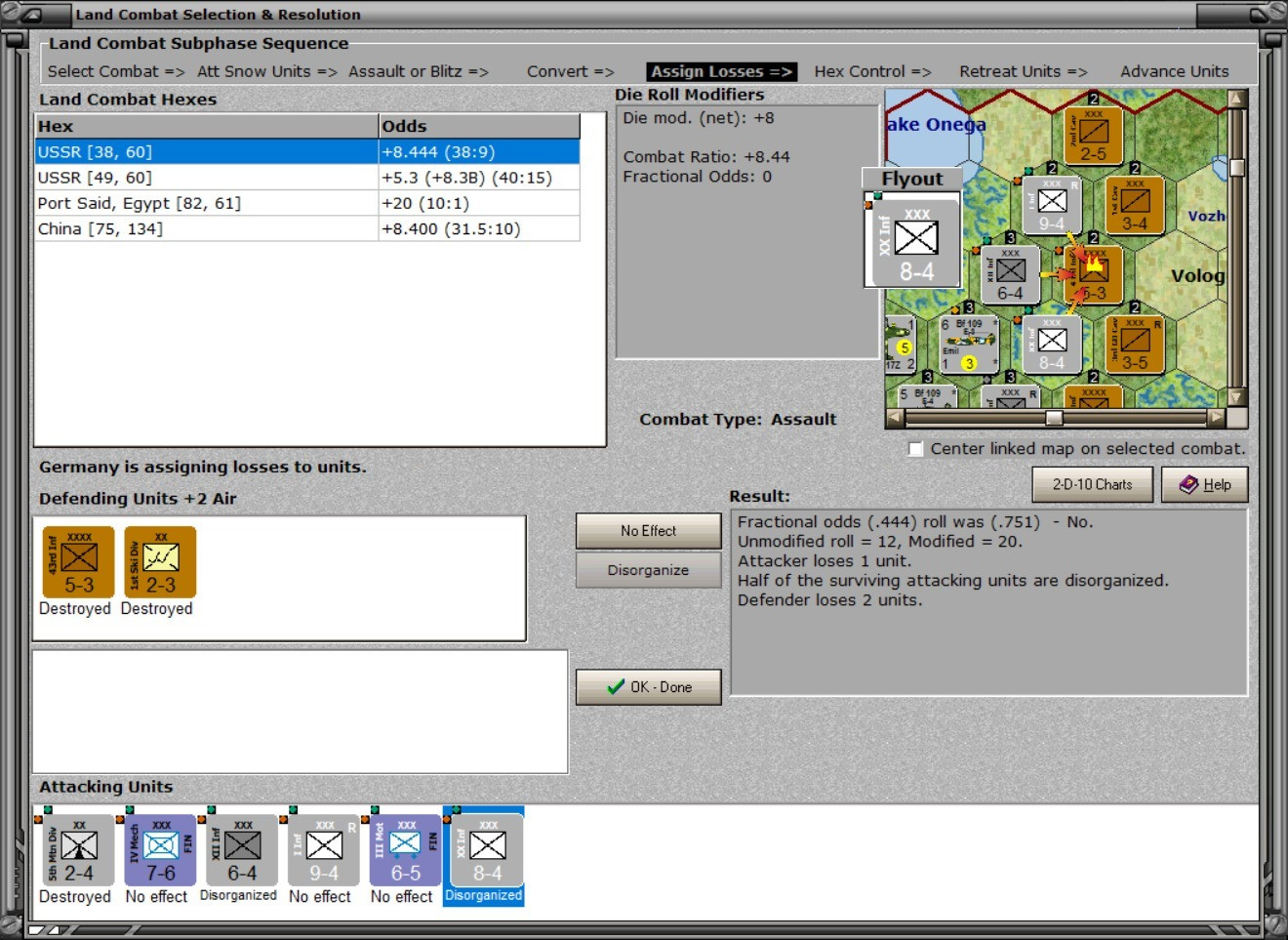The width and height of the screenshot is (1288, 940).
Task: Click the map horizontal scrollbar right arrow
Action: [1216, 418]
